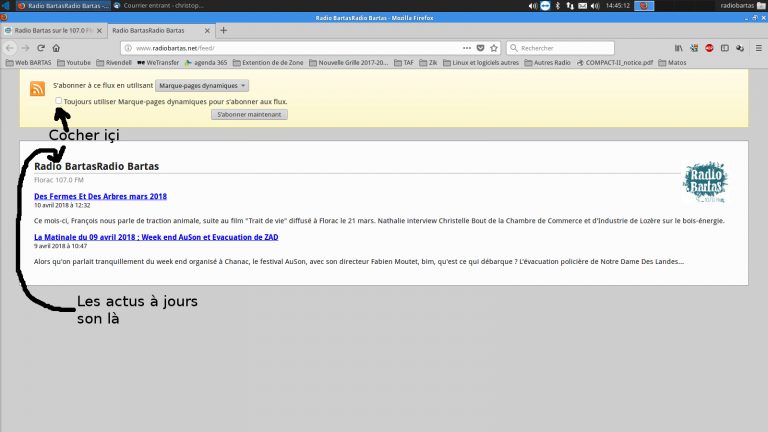
Task: Click the blue circular tray icon
Action: coord(545,6)
